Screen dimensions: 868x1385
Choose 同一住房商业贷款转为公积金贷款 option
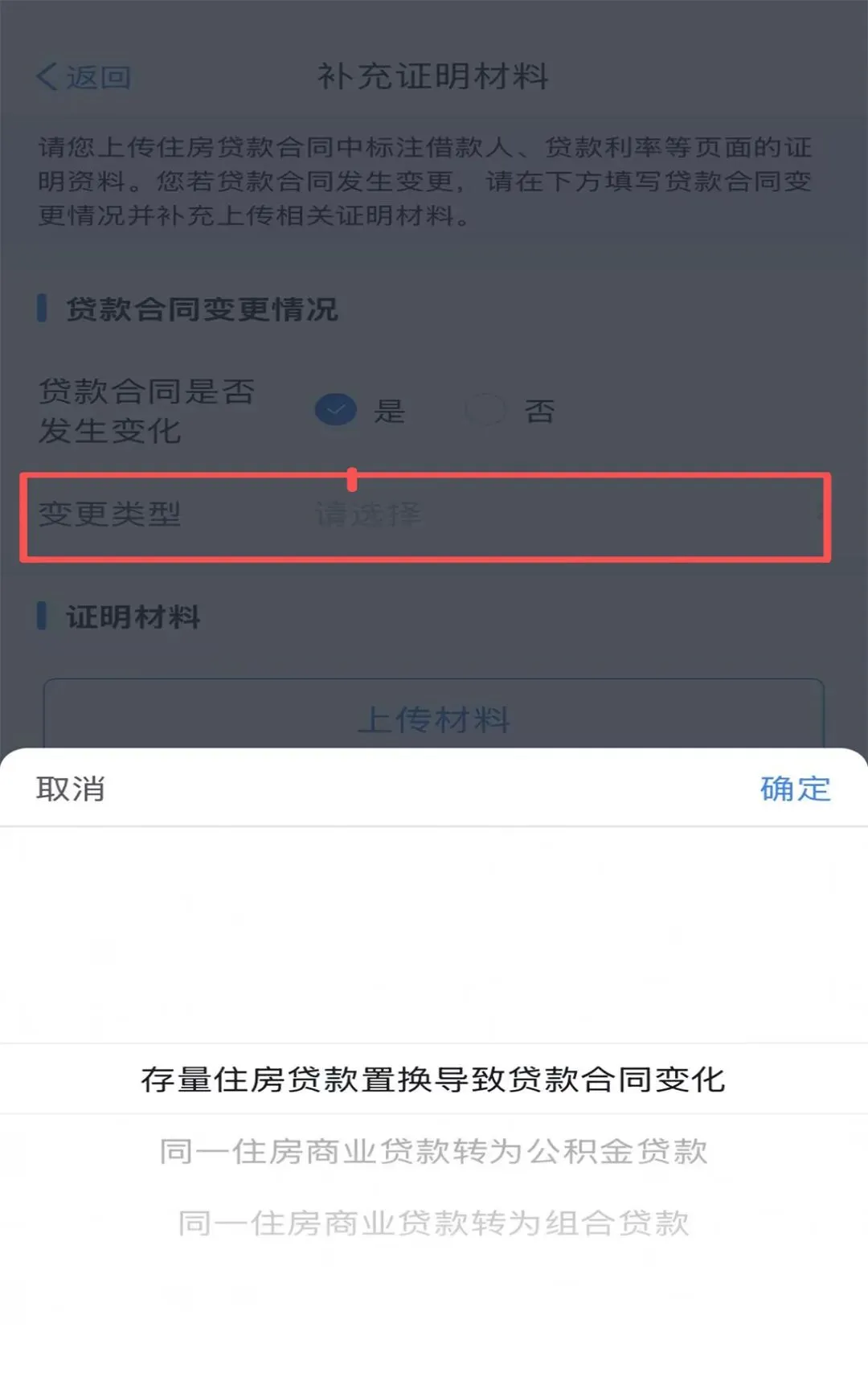click(x=434, y=1151)
